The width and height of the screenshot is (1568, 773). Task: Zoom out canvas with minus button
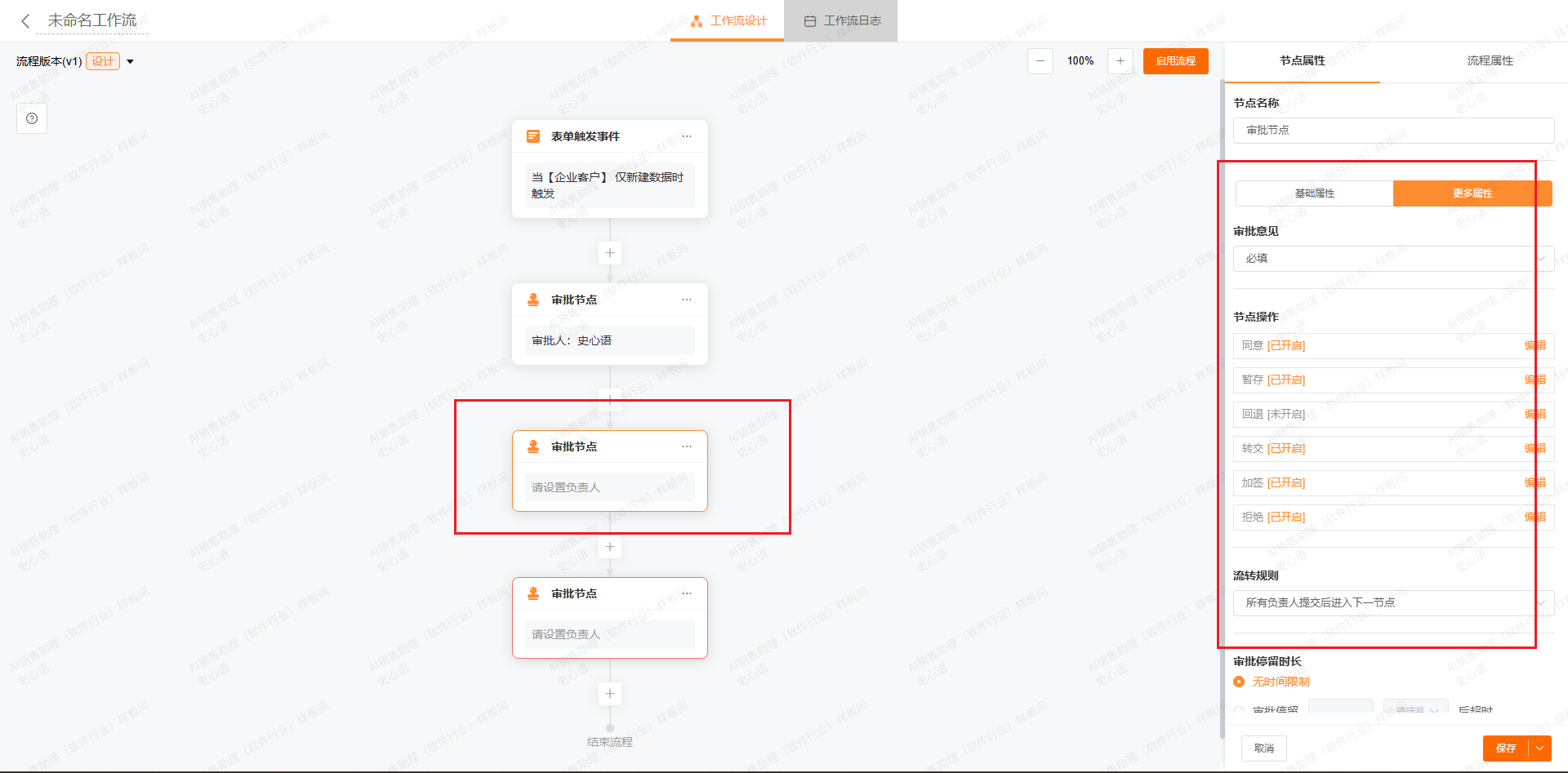[x=1040, y=61]
